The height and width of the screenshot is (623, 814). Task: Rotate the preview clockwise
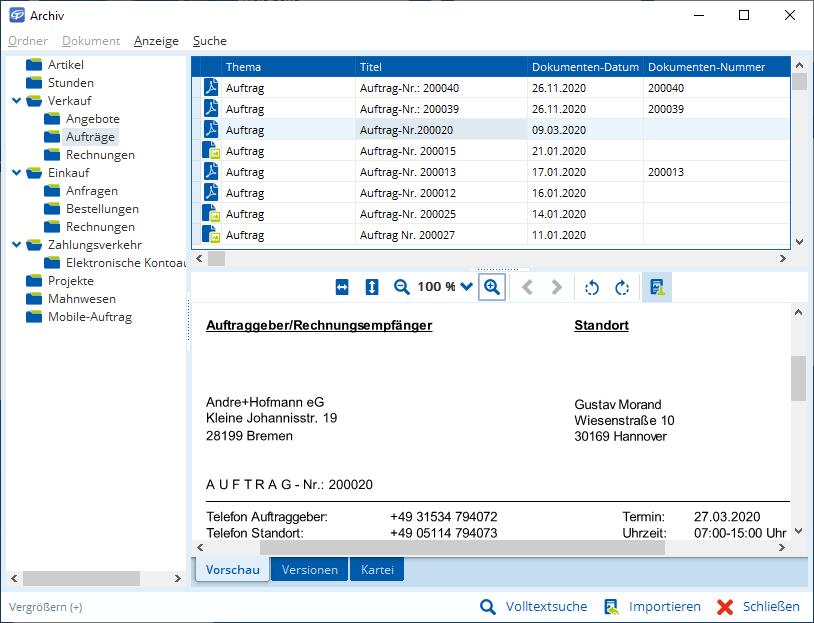click(x=622, y=287)
